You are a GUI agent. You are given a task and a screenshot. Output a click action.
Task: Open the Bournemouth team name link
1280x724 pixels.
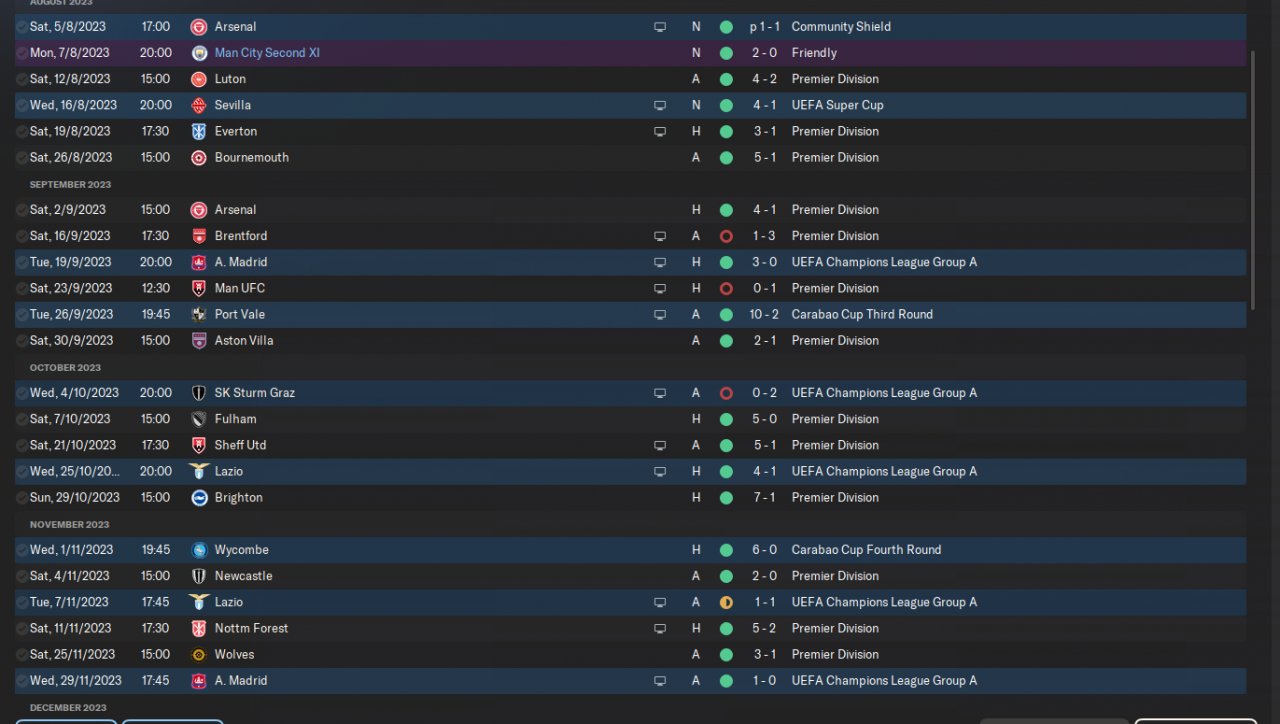click(251, 157)
